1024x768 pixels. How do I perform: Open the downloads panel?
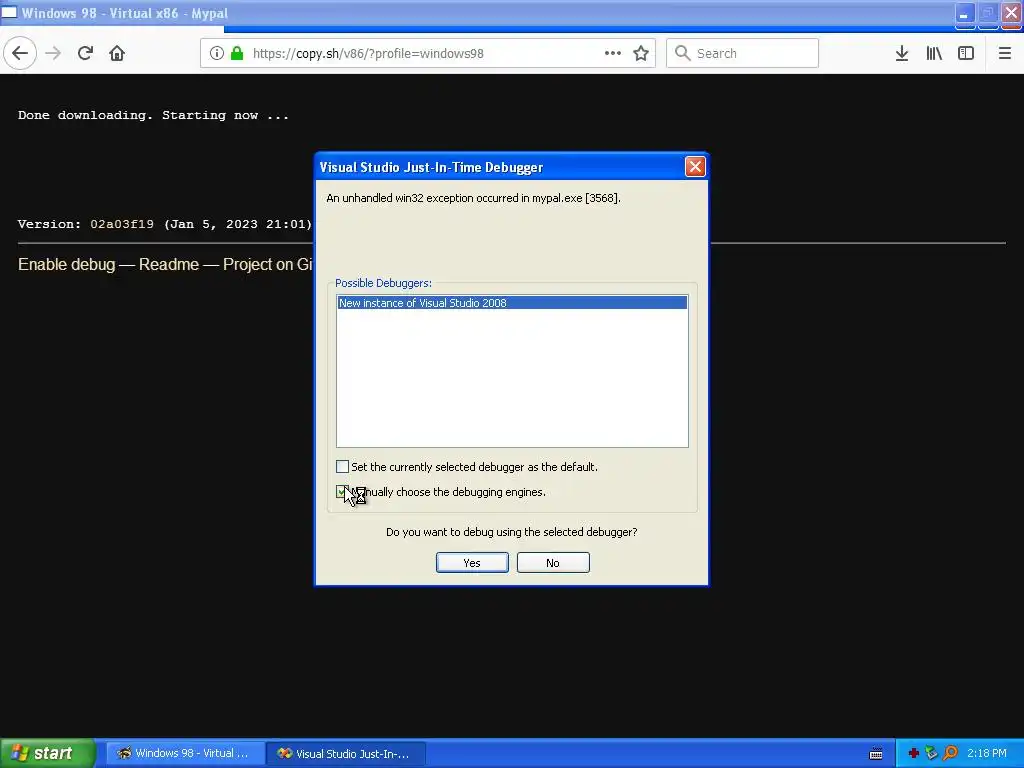click(902, 53)
